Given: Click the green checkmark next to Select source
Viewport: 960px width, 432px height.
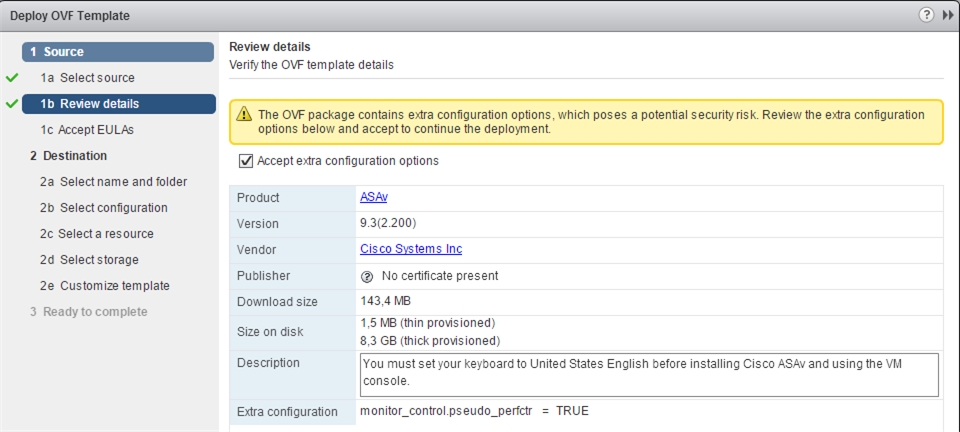Looking at the screenshot, I should (12, 78).
